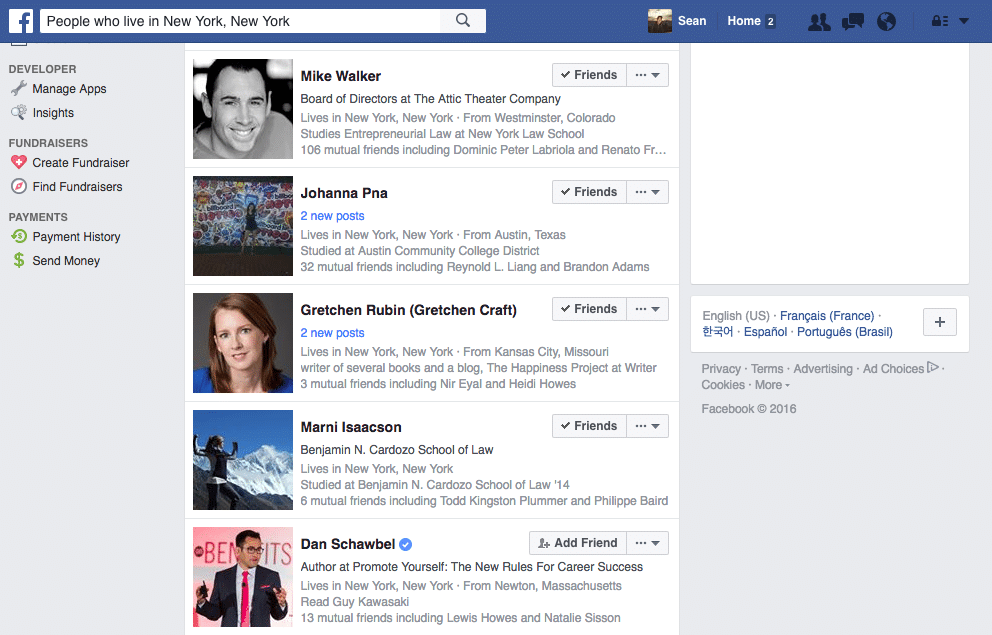The height and width of the screenshot is (635, 992).
Task: Open Terms footer link
Action: tap(767, 369)
